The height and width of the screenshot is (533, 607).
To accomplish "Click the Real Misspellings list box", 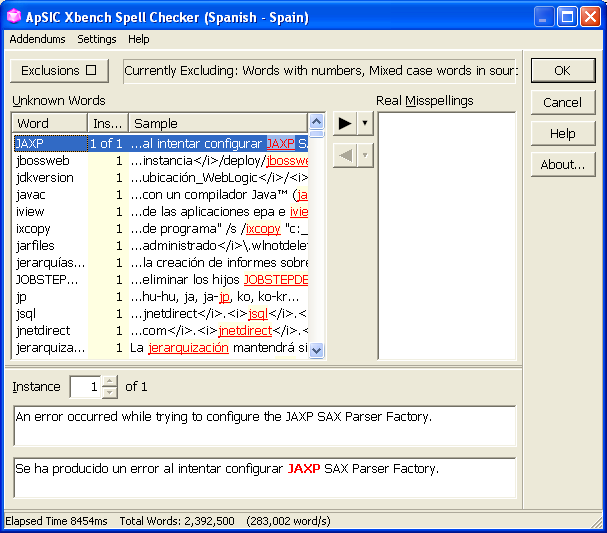I will click(447, 236).
